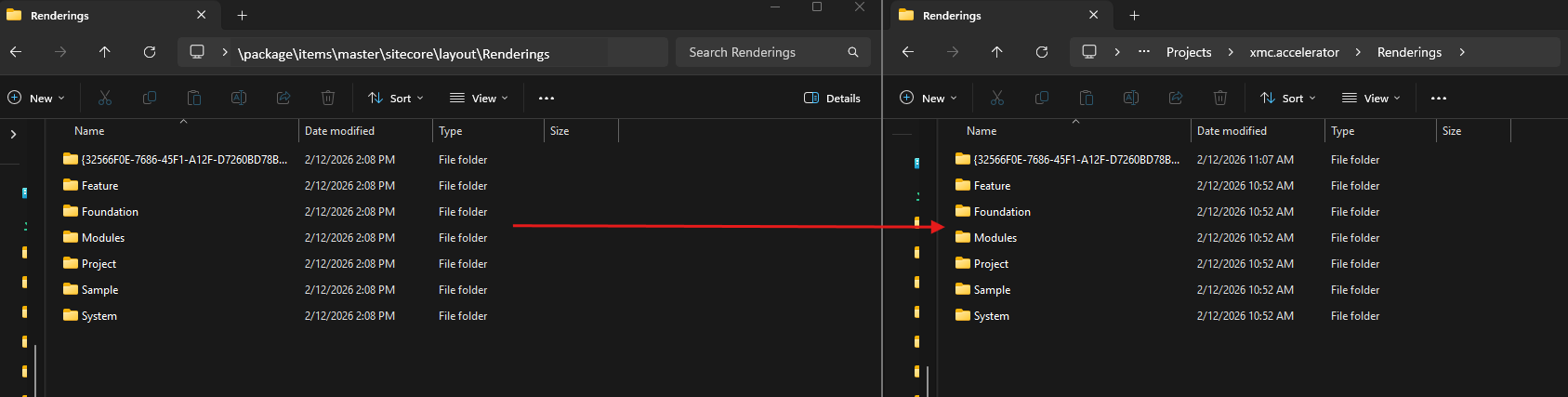Open New dropdown in right window
The width and height of the screenshot is (1568, 397).
pyautogui.click(x=929, y=98)
